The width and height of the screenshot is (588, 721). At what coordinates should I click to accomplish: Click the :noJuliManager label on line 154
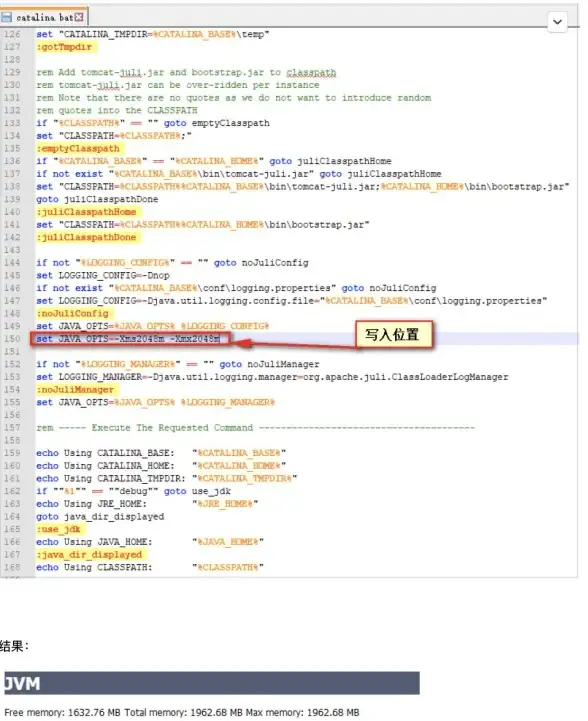click(x=75, y=390)
